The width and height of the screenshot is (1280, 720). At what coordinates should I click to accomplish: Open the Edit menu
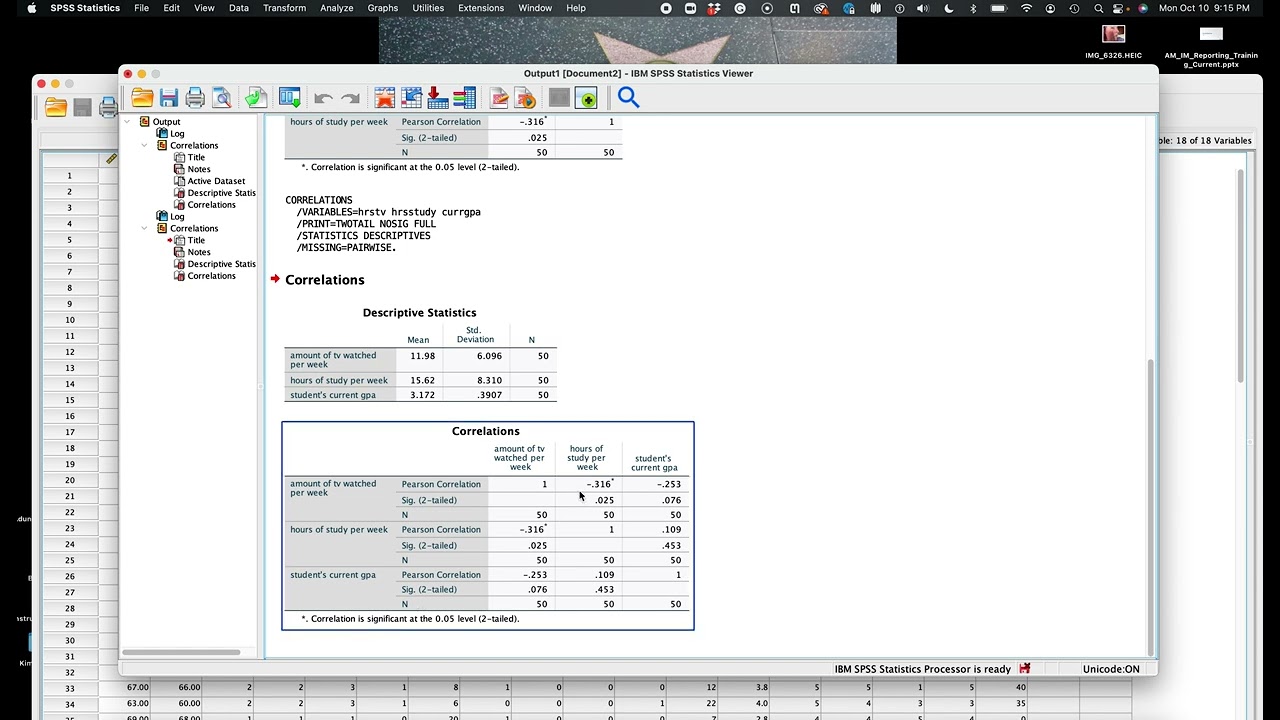[172, 8]
